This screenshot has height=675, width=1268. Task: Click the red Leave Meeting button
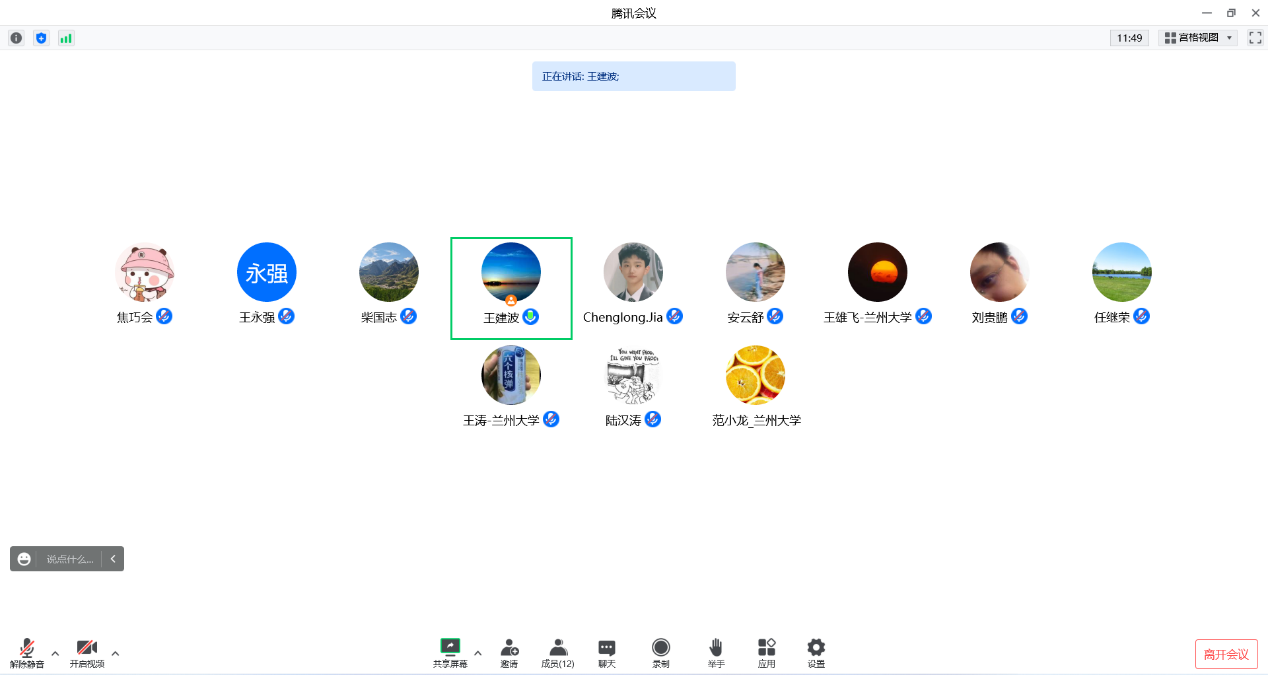[1226, 654]
